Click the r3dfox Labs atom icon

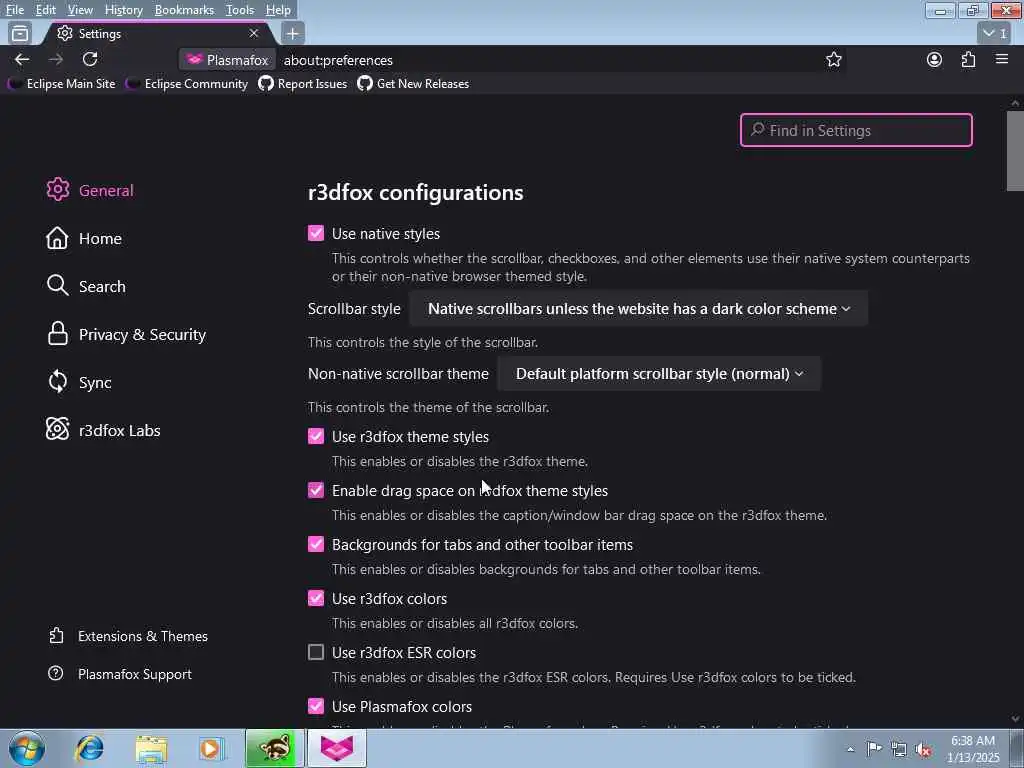[x=57, y=429]
